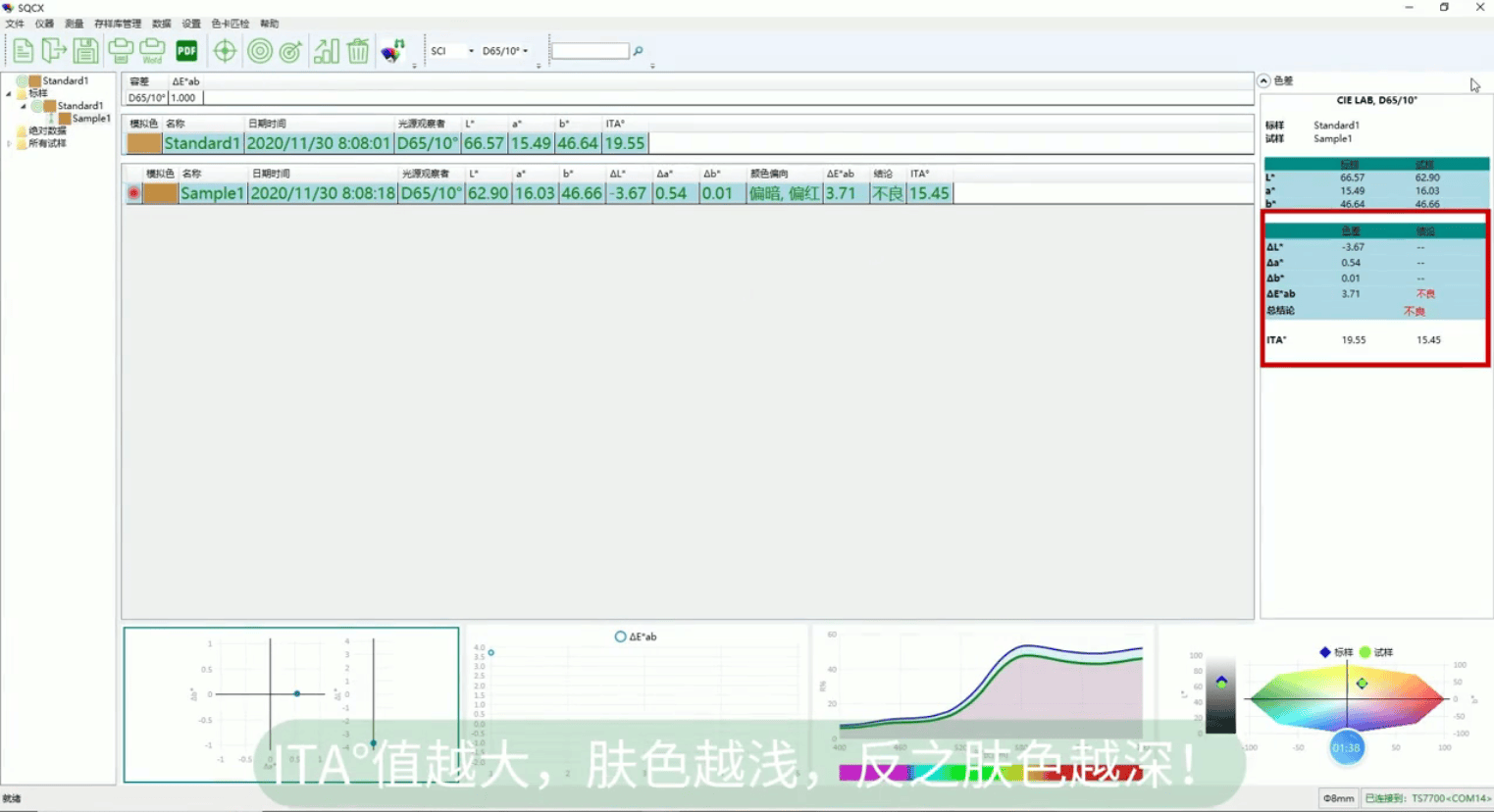Open the D65/10° illuminant dropdown
This screenshot has height=812, width=1494.
click(505, 51)
